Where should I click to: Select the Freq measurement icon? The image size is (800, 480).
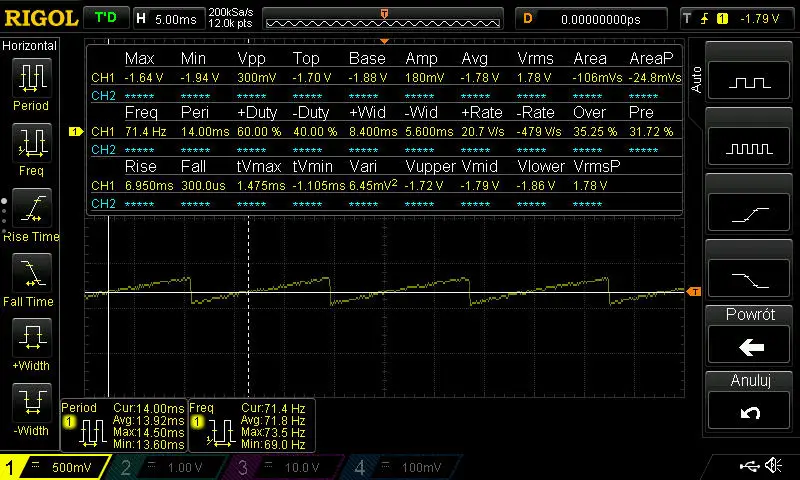point(31,143)
